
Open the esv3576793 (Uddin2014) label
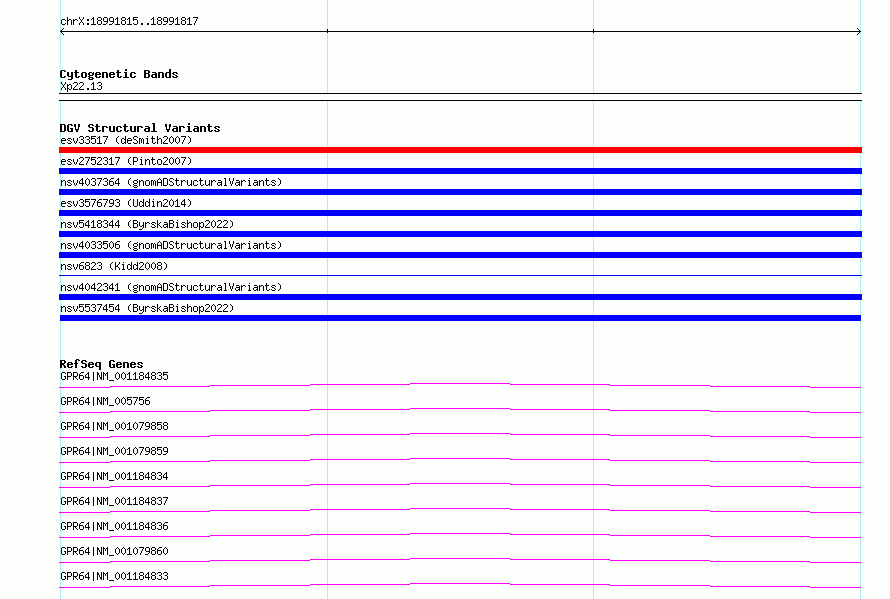tap(126, 203)
